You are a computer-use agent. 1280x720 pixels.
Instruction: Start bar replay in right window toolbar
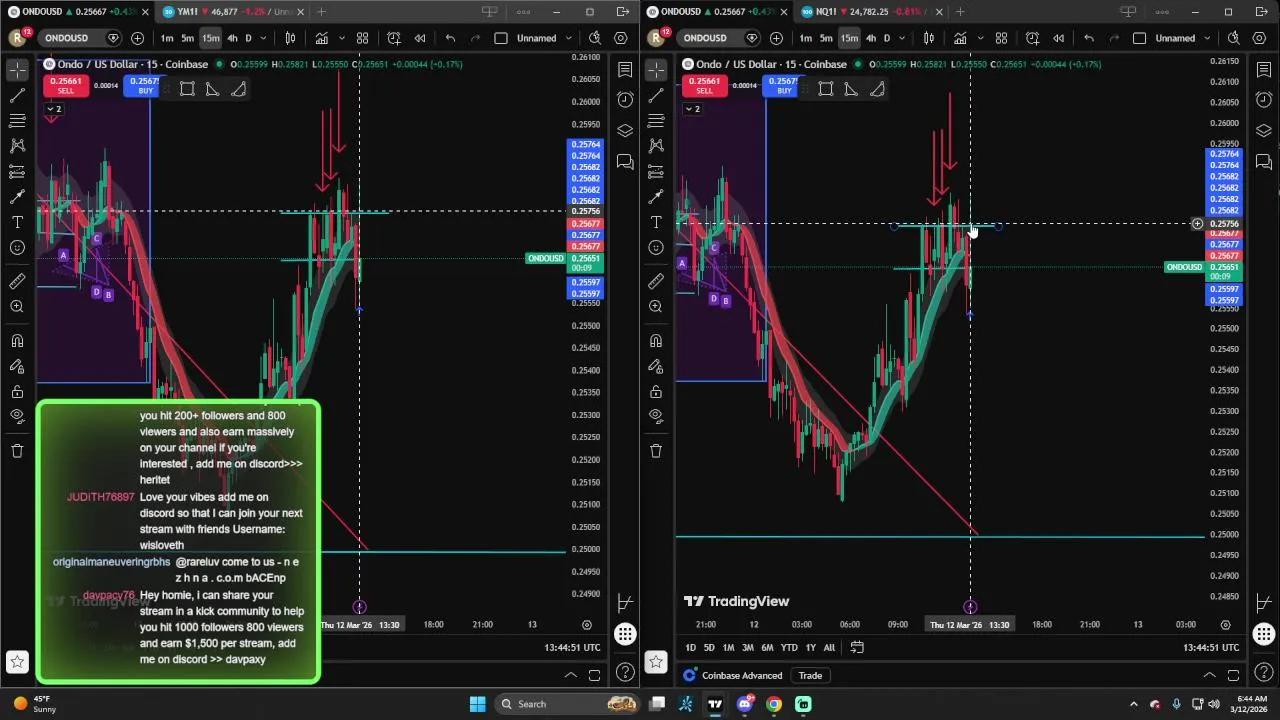1058,38
